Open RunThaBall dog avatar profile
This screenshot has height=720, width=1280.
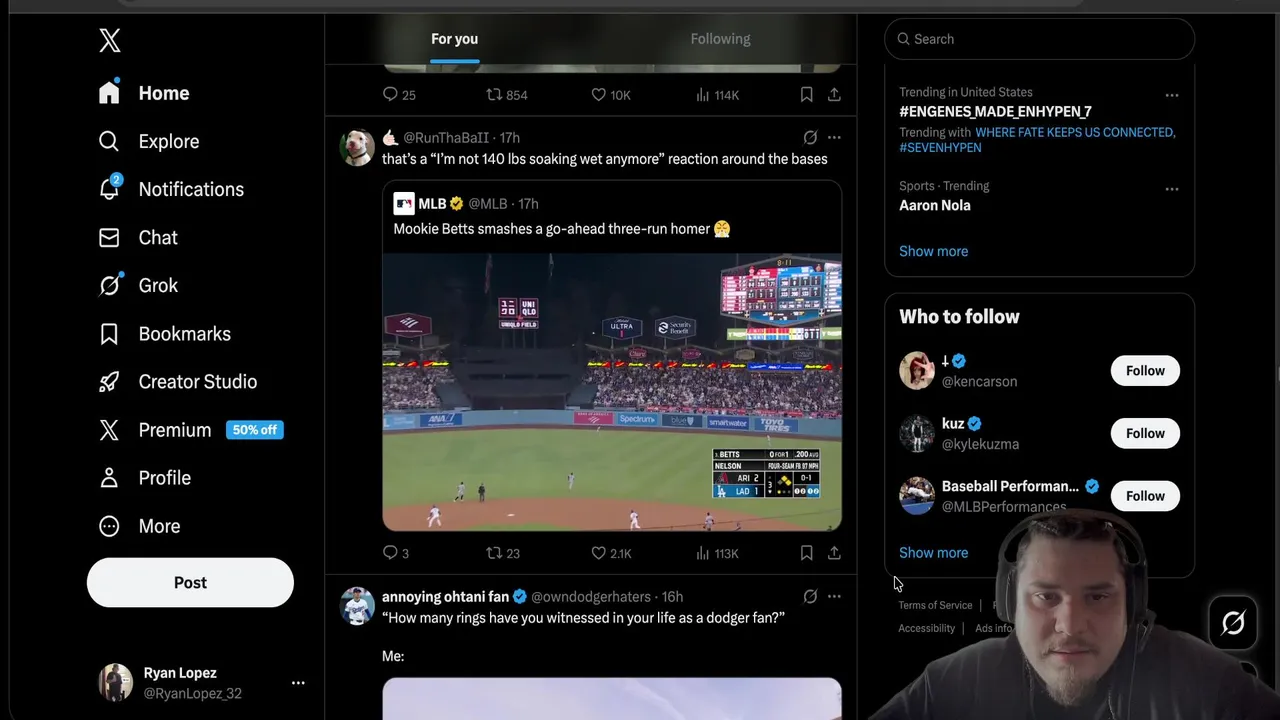[x=357, y=147]
